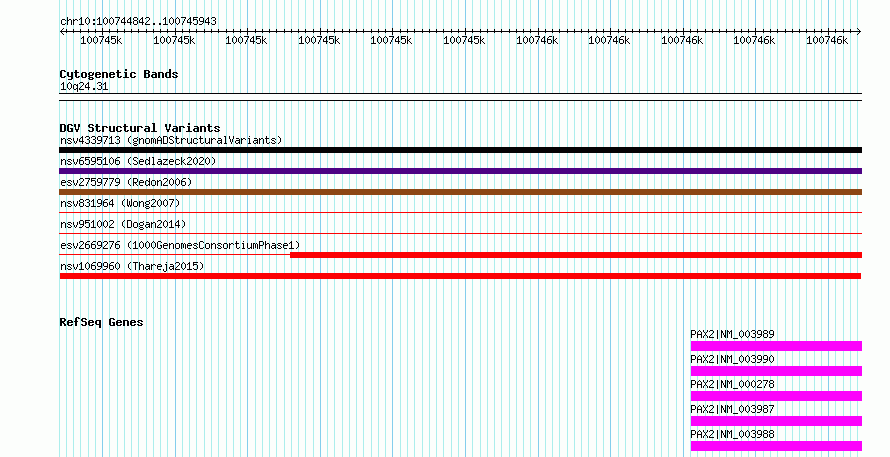Select the brown esv2759779 variant bar
The height and width of the screenshot is (457, 890).
tap(460, 192)
